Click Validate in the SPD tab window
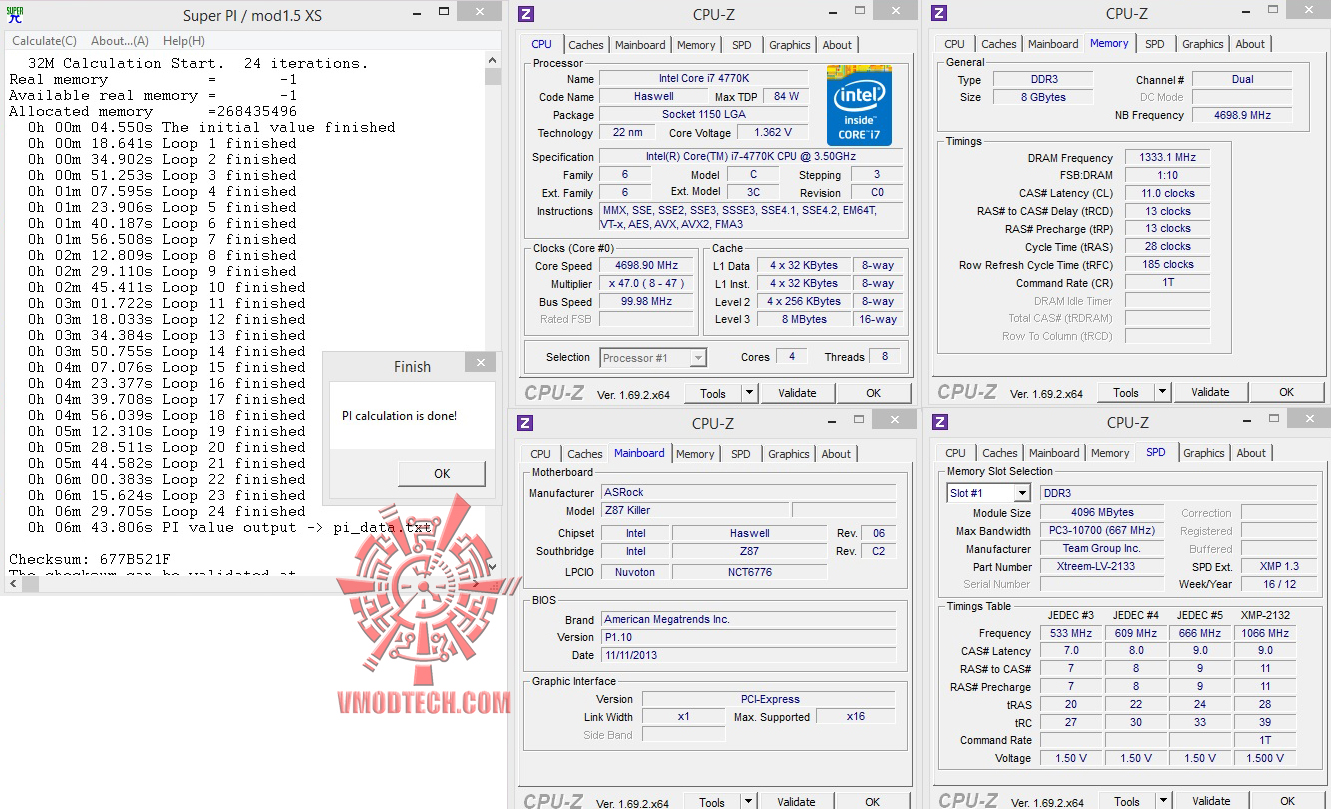The height and width of the screenshot is (809, 1331). click(1211, 801)
